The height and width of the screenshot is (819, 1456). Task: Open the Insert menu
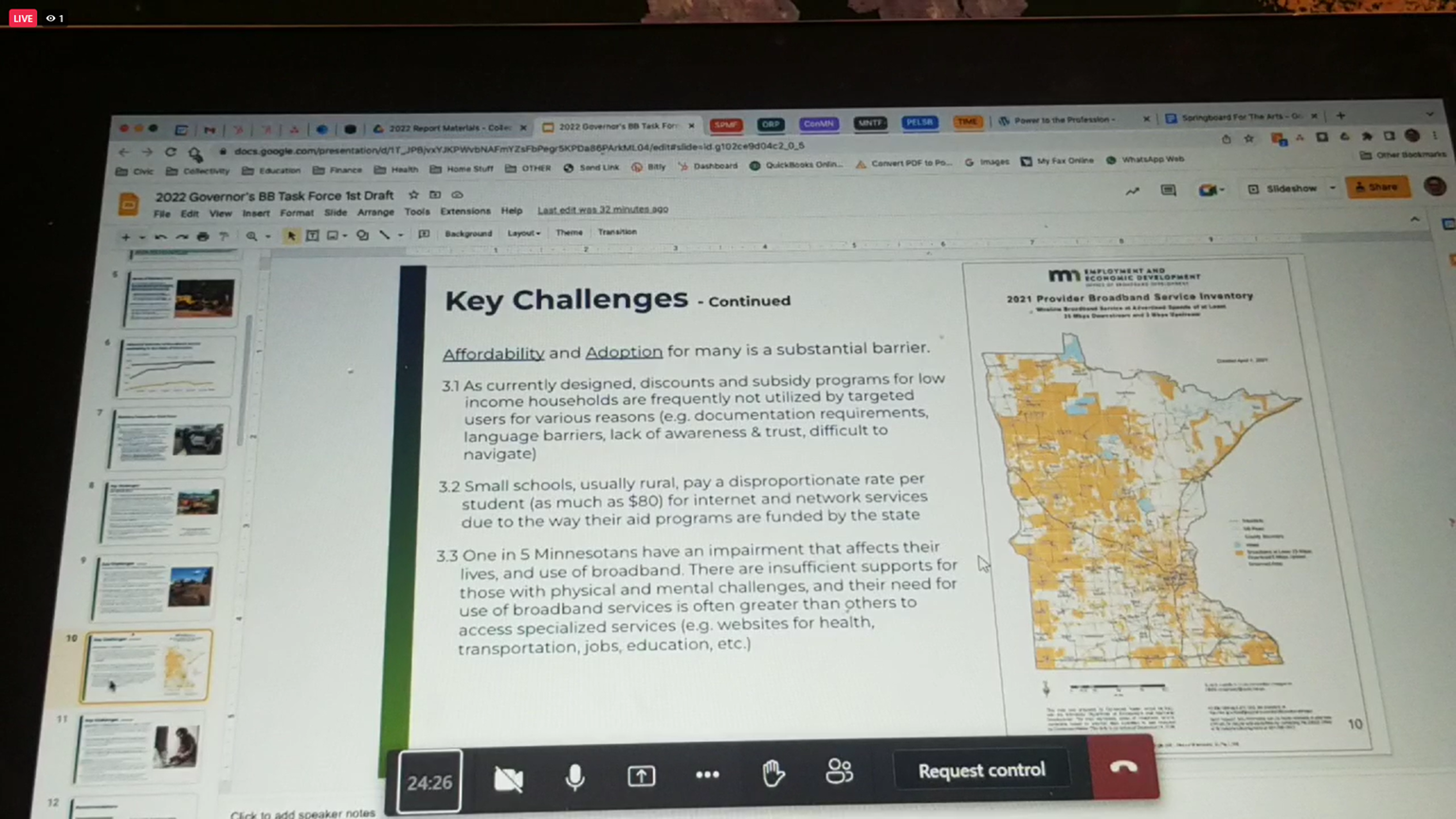255,213
